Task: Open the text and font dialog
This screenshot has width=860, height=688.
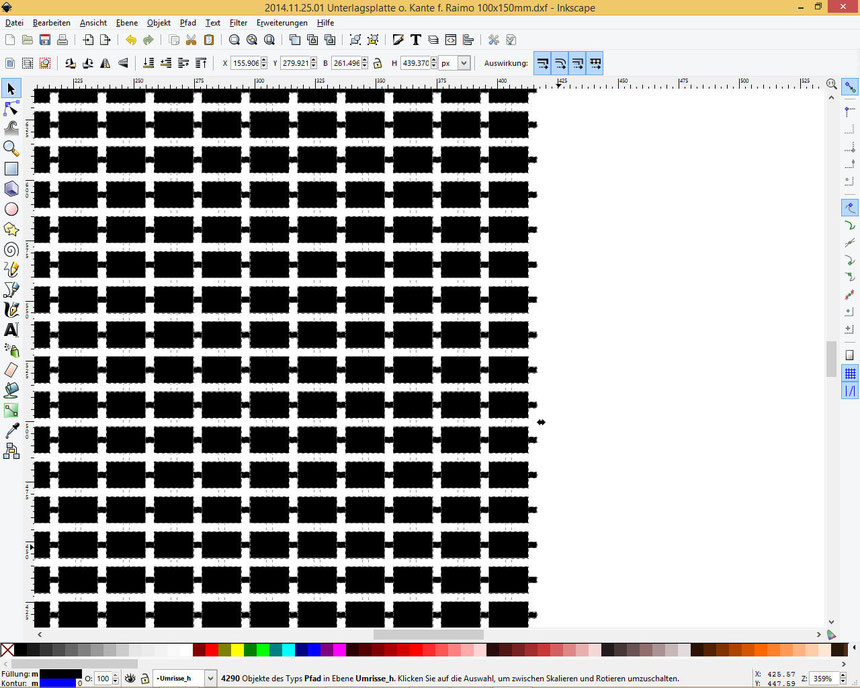Action: pyautogui.click(x=415, y=40)
